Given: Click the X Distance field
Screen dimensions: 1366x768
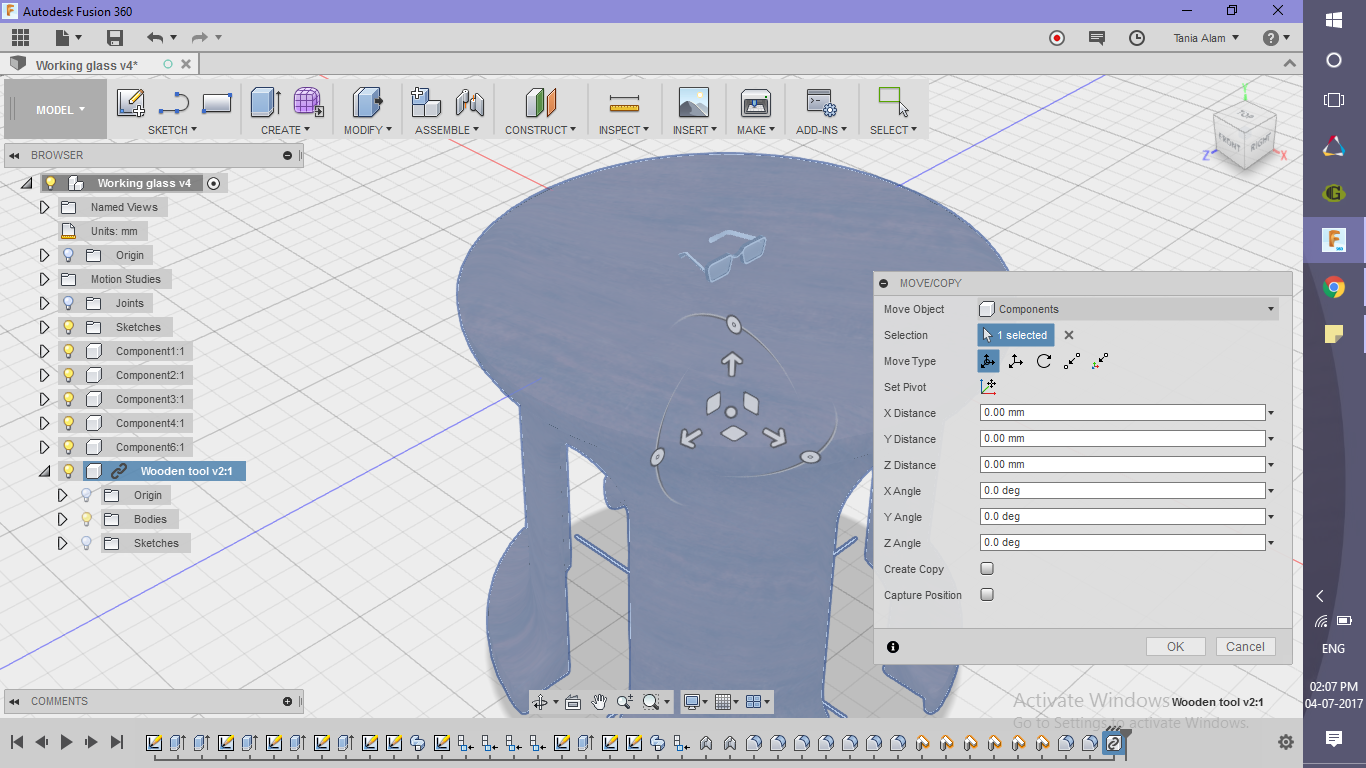Looking at the screenshot, I should 1123,413.
